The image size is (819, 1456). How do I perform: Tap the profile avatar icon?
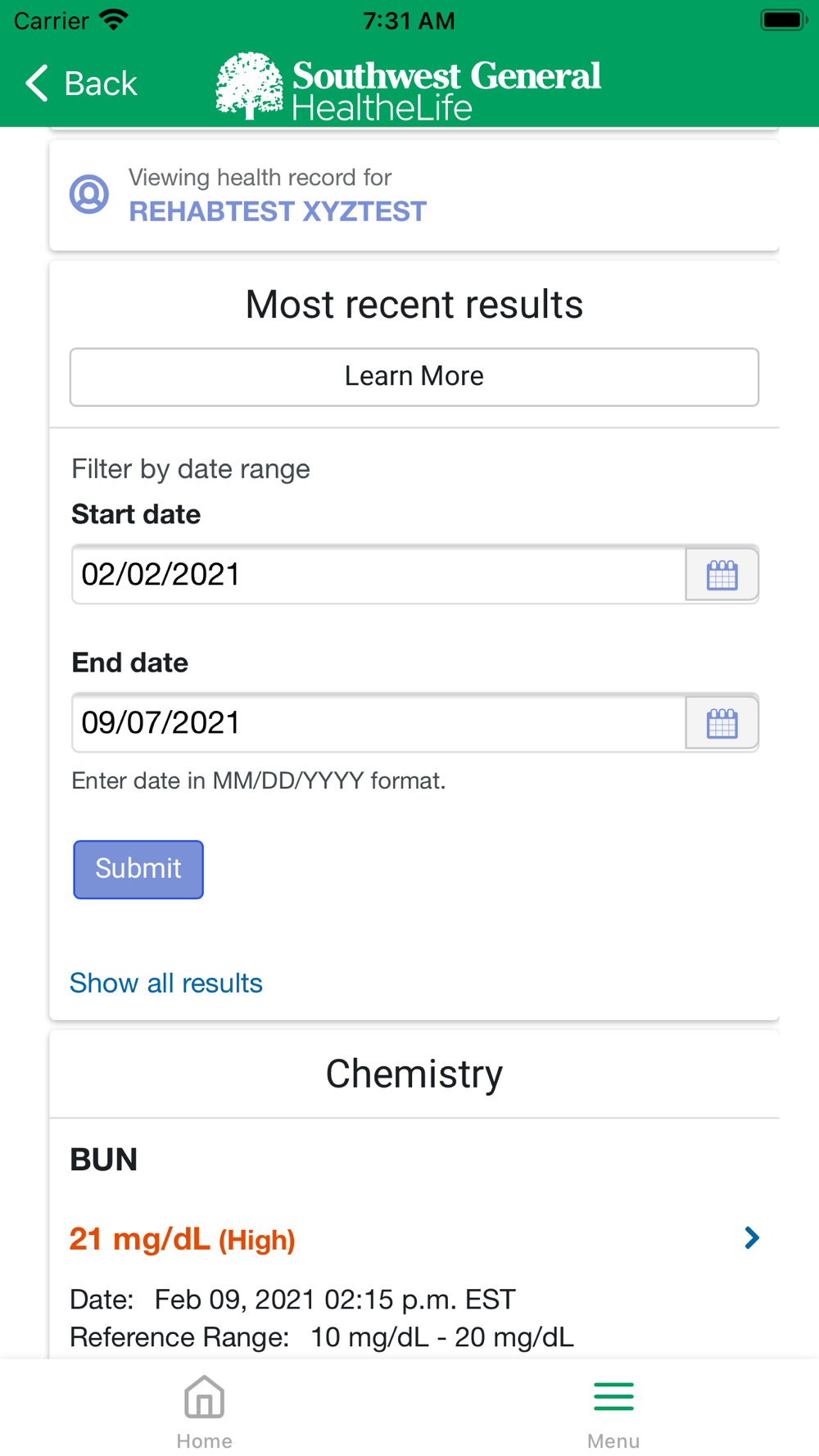[x=89, y=195]
